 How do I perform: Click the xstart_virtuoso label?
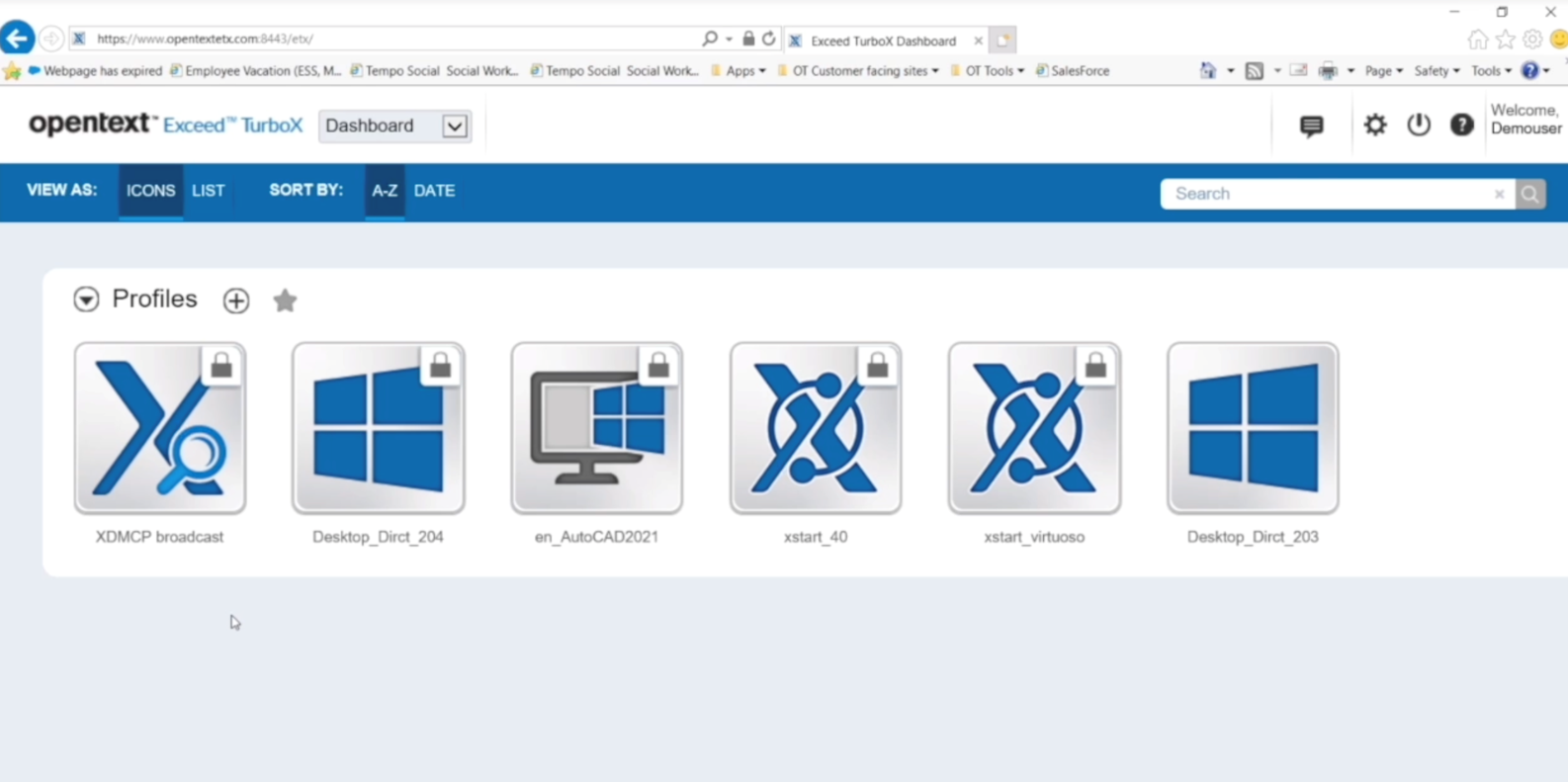click(x=1034, y=537)
